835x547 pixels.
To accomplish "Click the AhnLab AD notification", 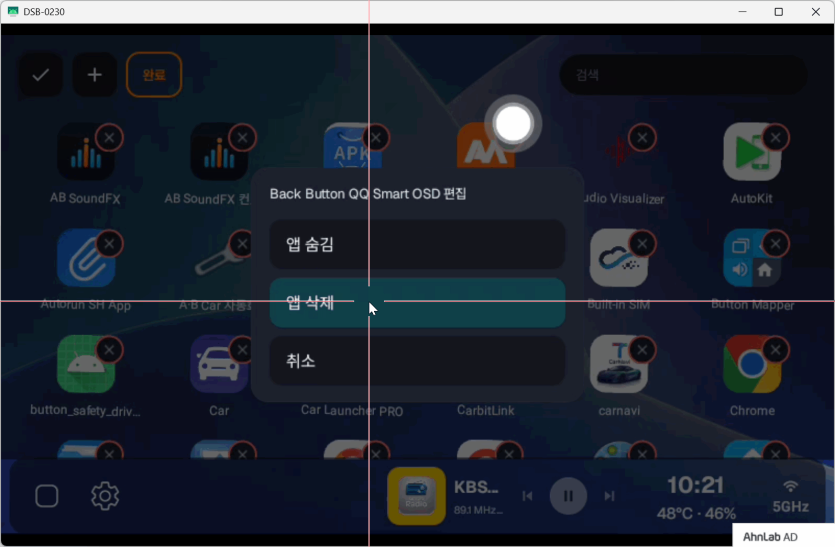I will point(783,535).
